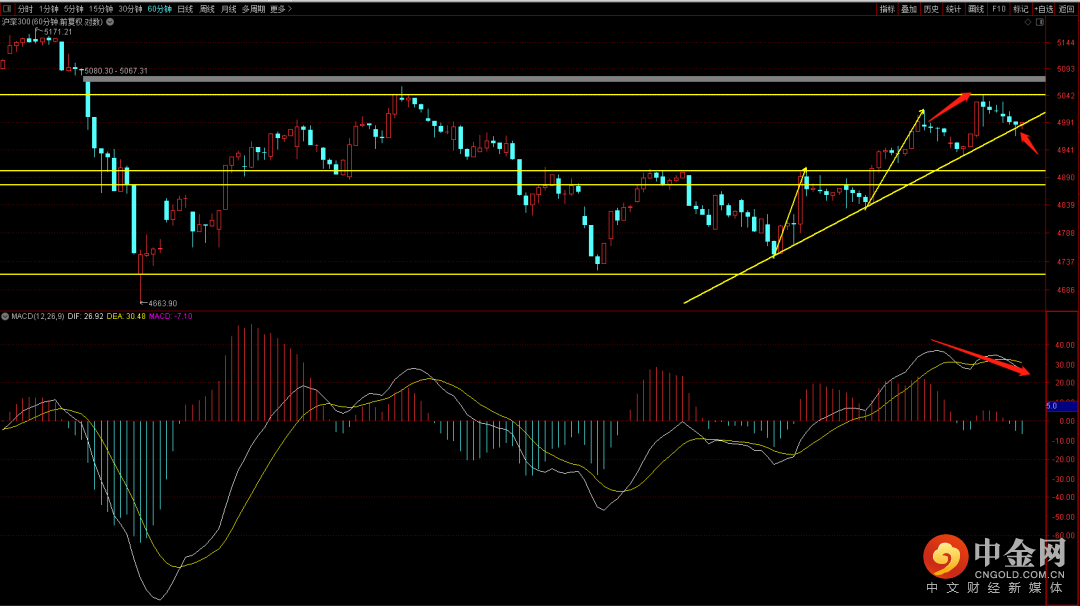Select the 1分钟 timeframe
The image size is (1080, 606).
(49, 9)
